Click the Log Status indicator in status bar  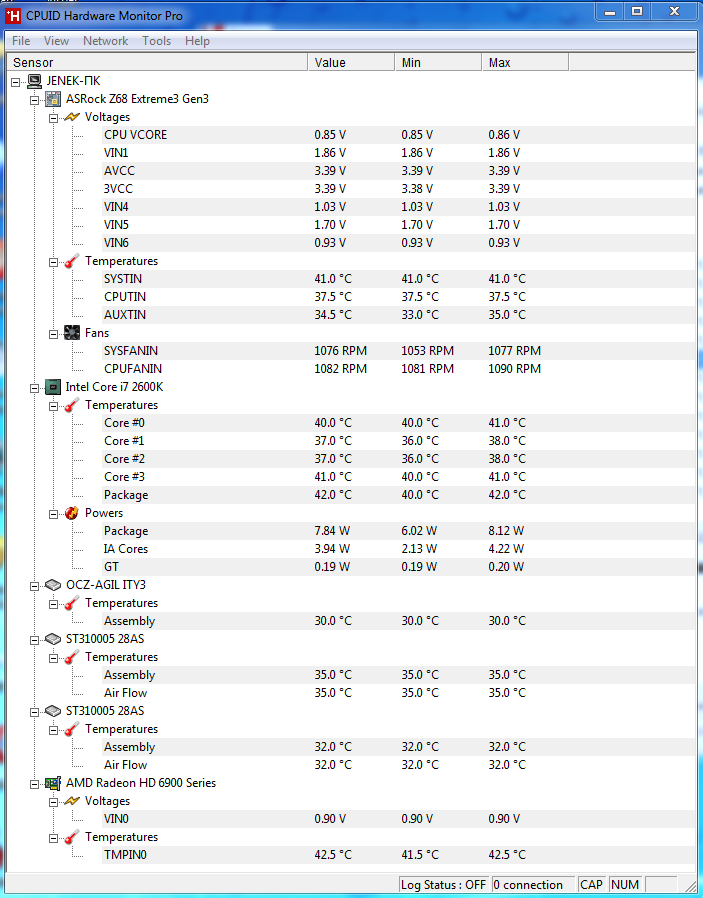coord(443,885)
